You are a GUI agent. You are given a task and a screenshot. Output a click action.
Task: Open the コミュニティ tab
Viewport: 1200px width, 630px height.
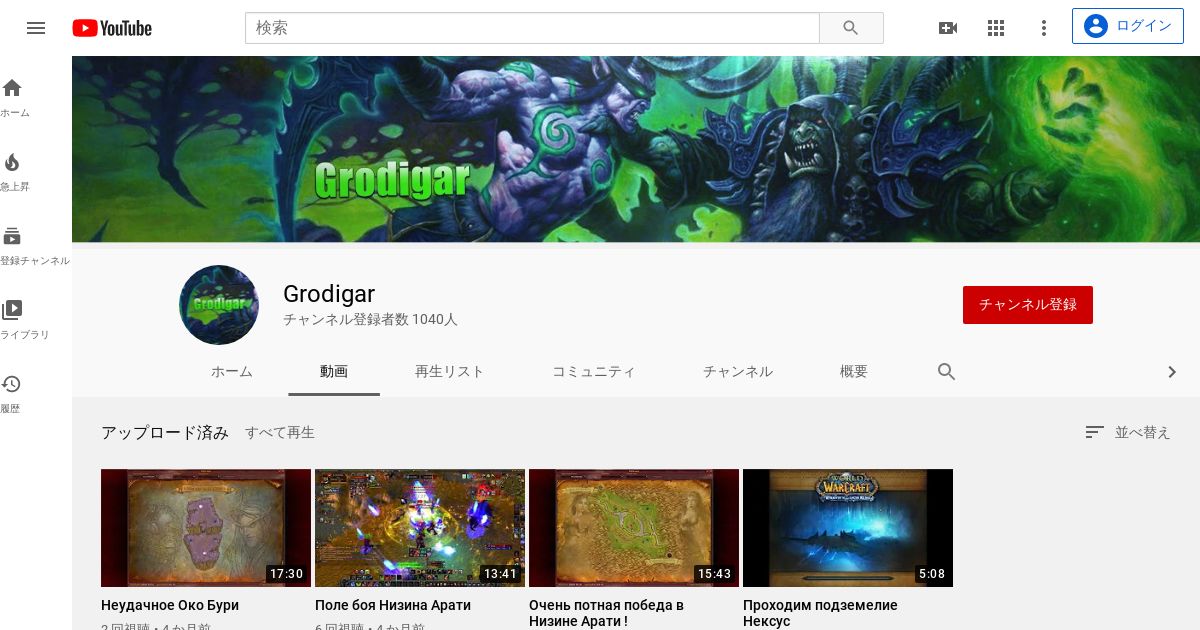coord(594,372)
